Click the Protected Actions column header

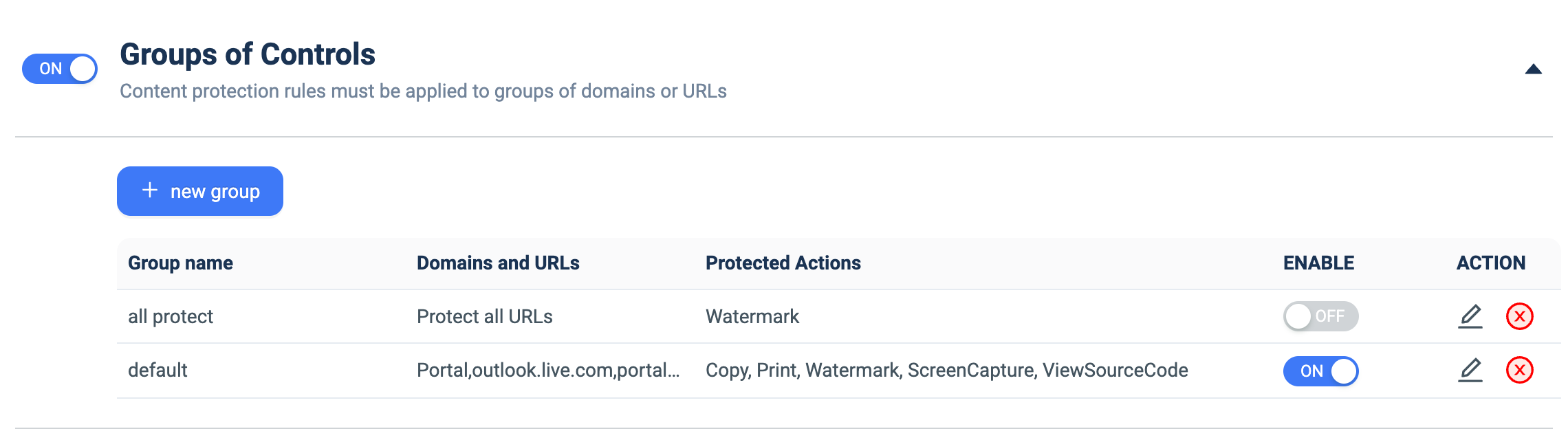[783, 263]
